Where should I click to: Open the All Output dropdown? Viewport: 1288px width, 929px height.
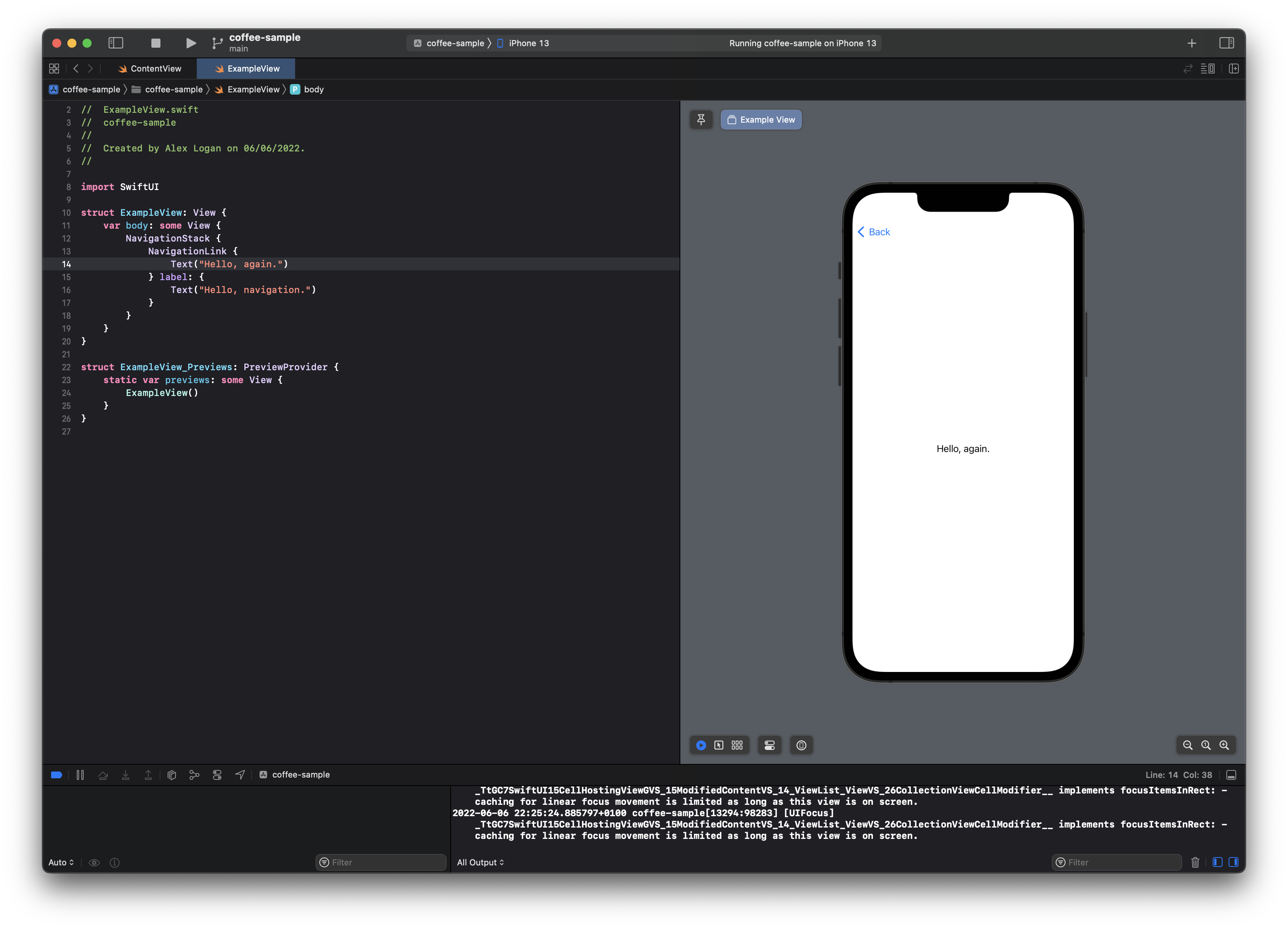pyautogui.click(x=480, y=862)
